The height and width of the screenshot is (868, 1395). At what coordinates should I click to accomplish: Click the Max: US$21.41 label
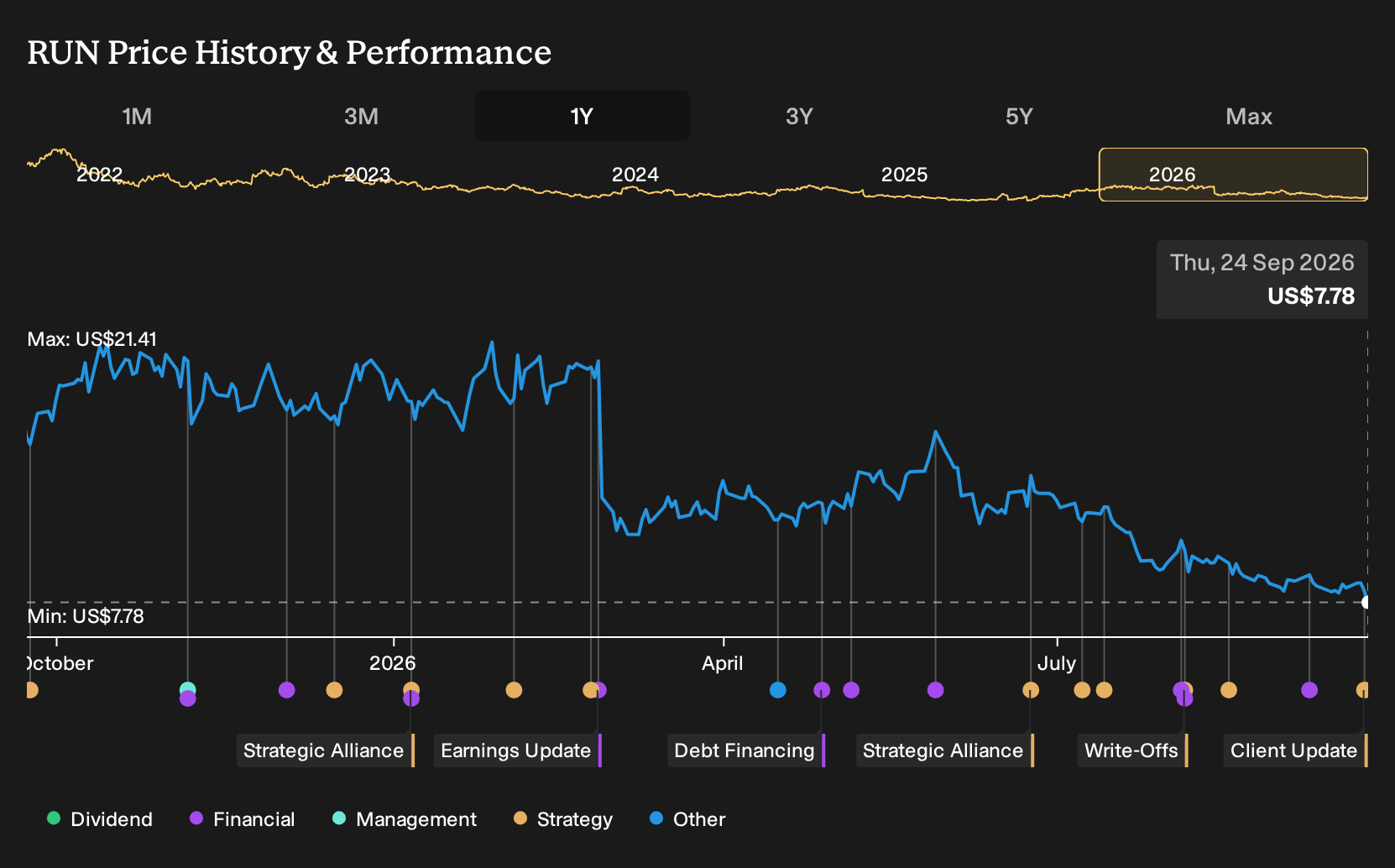tap(92, 339)
